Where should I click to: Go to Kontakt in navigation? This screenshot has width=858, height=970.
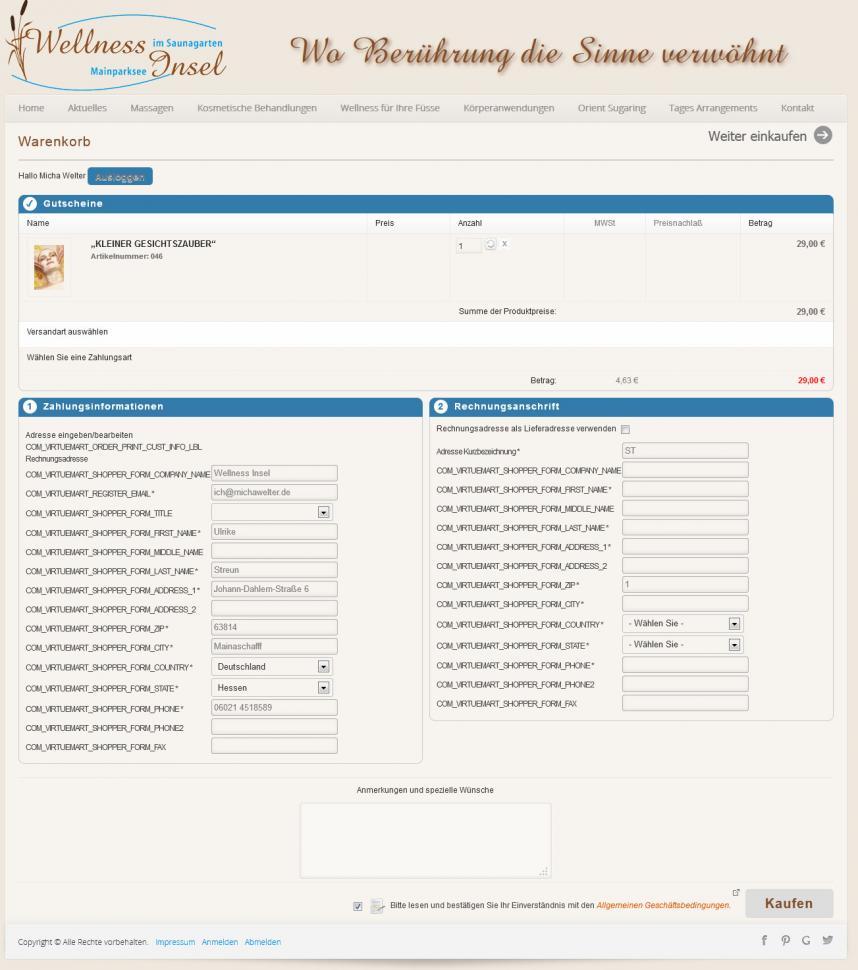point(797,108)
